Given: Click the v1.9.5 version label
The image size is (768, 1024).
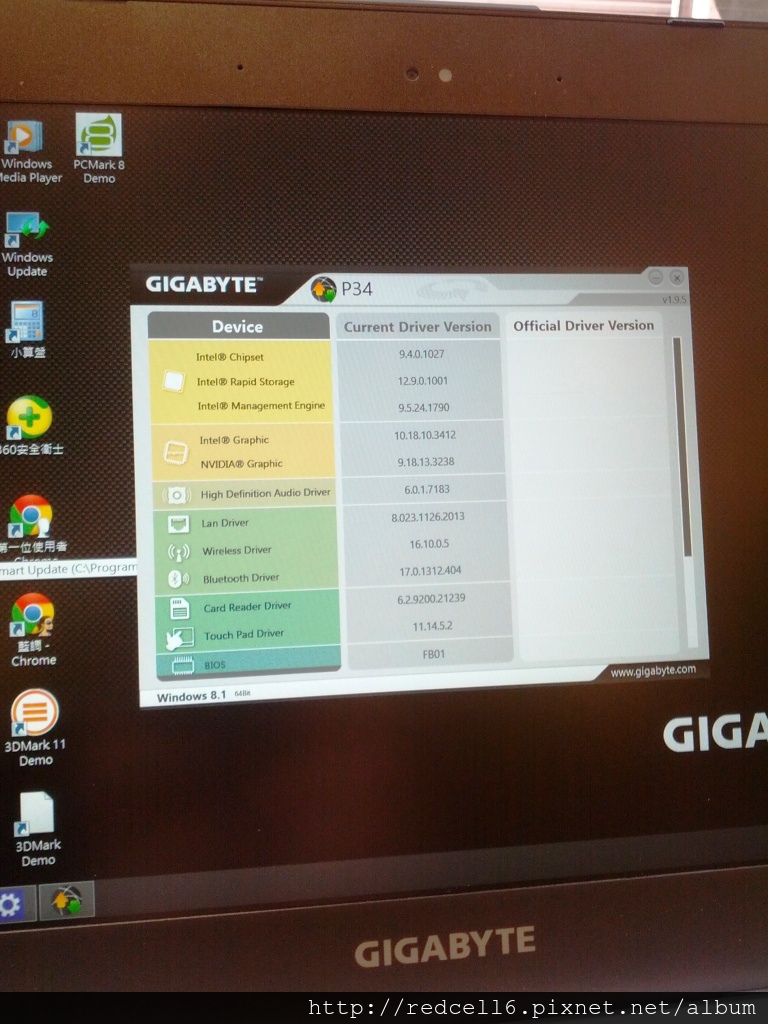Looking at the screenshot, I should [674, 300].
